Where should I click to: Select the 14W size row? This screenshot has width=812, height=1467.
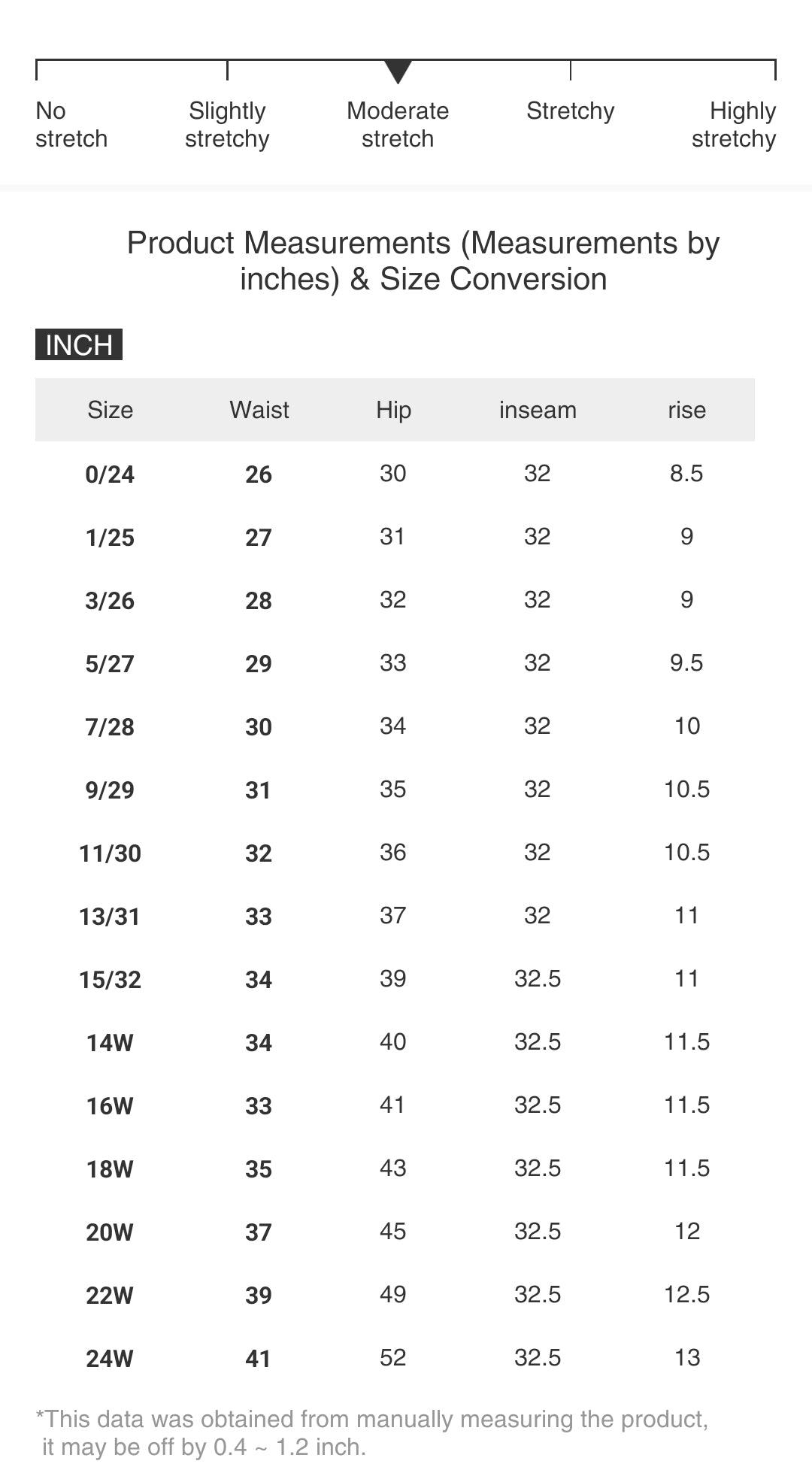tap(110, 1043)
